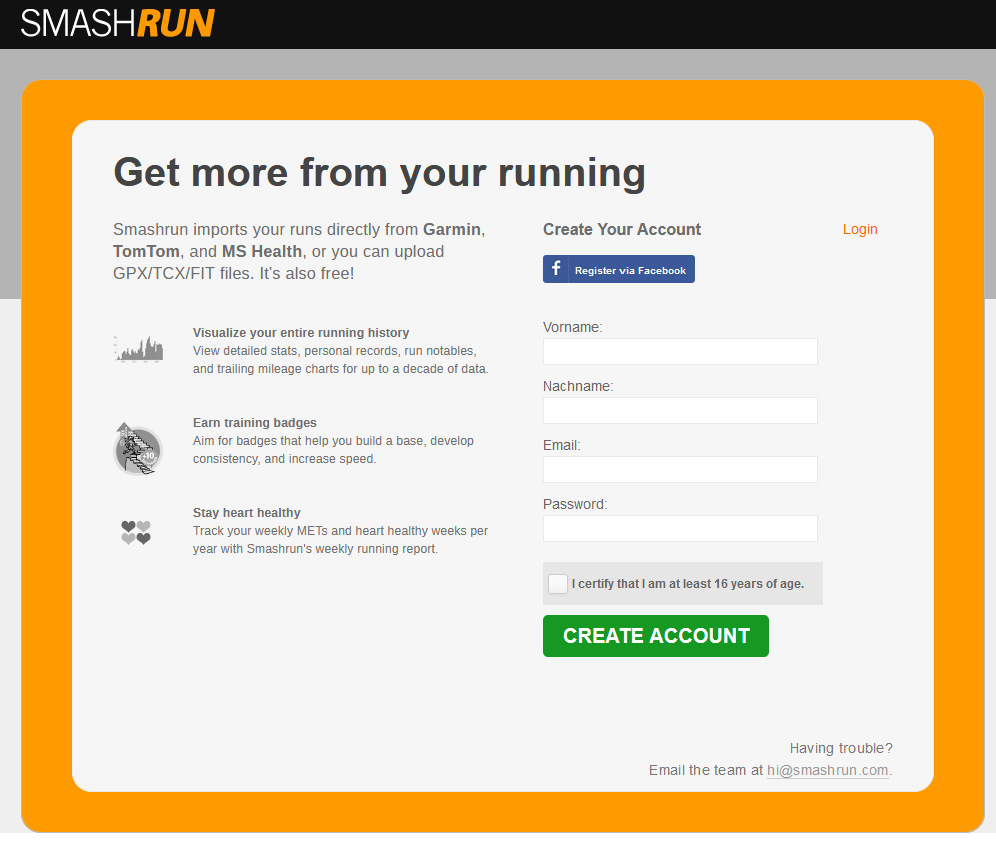
Task: Select the Nachname text box
Action: coord(680,411)
